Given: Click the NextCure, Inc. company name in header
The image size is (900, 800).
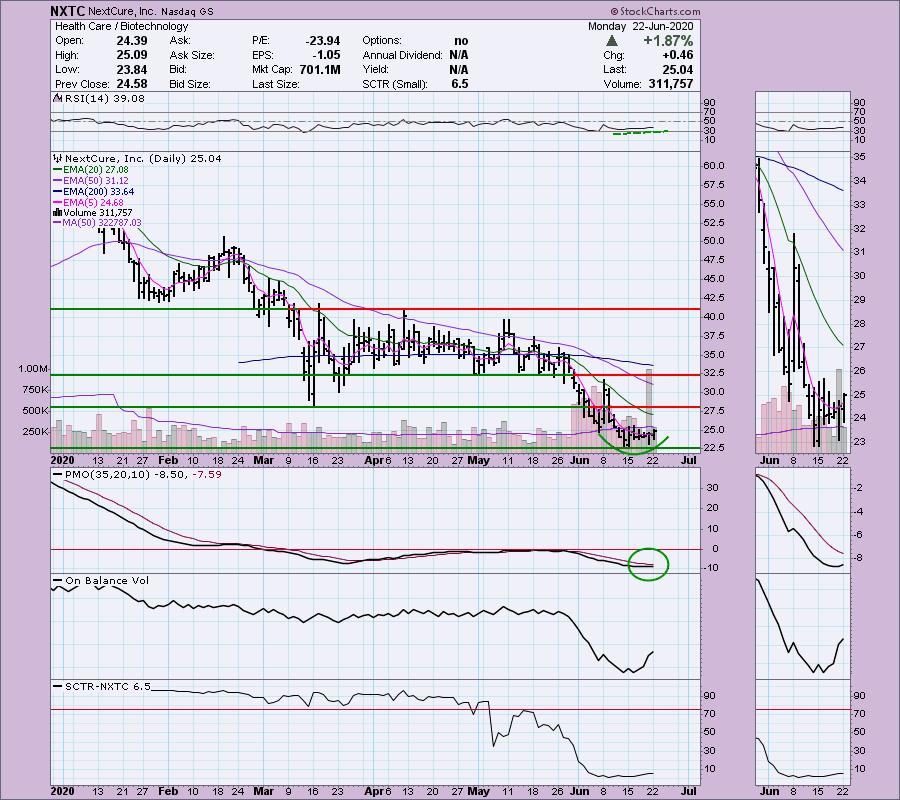Looking at the screenshot, I should tap(121, 11).
